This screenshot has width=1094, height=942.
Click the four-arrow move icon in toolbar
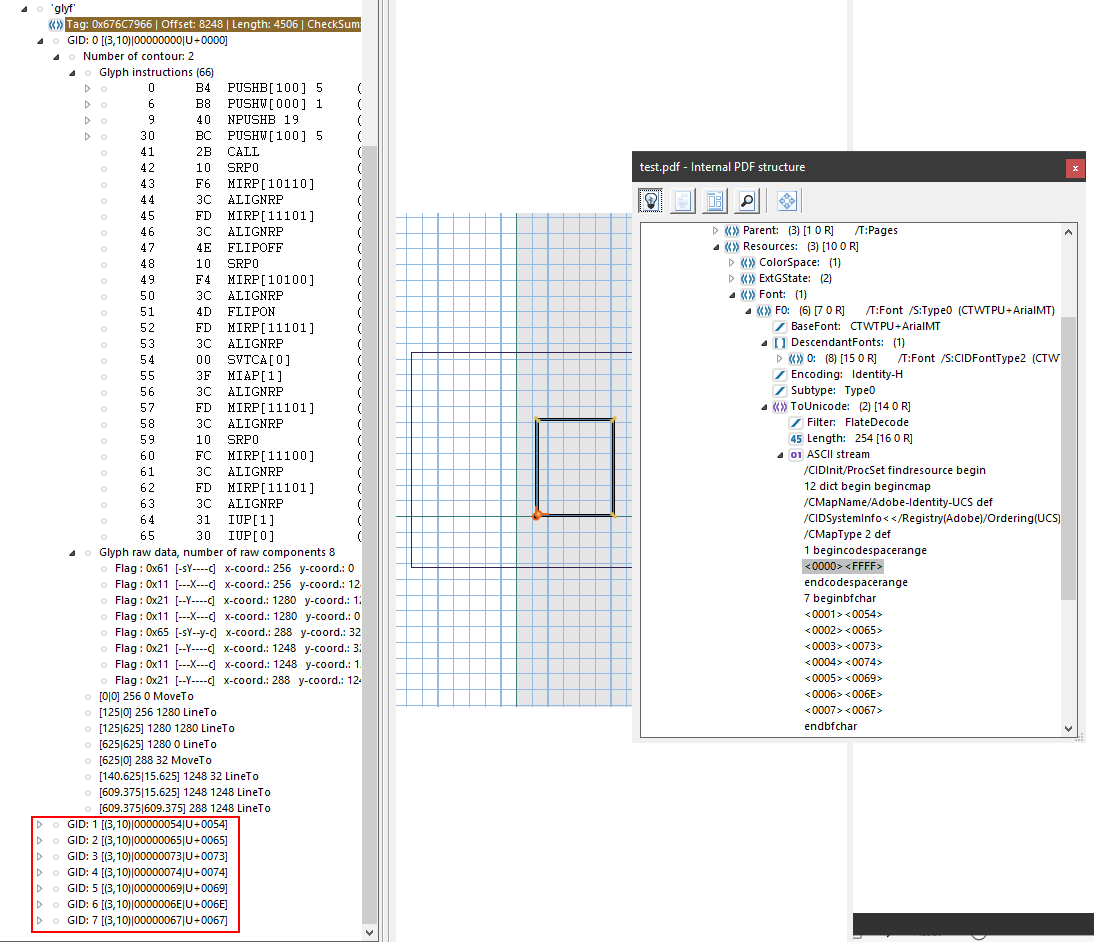(x=787, y=201)
